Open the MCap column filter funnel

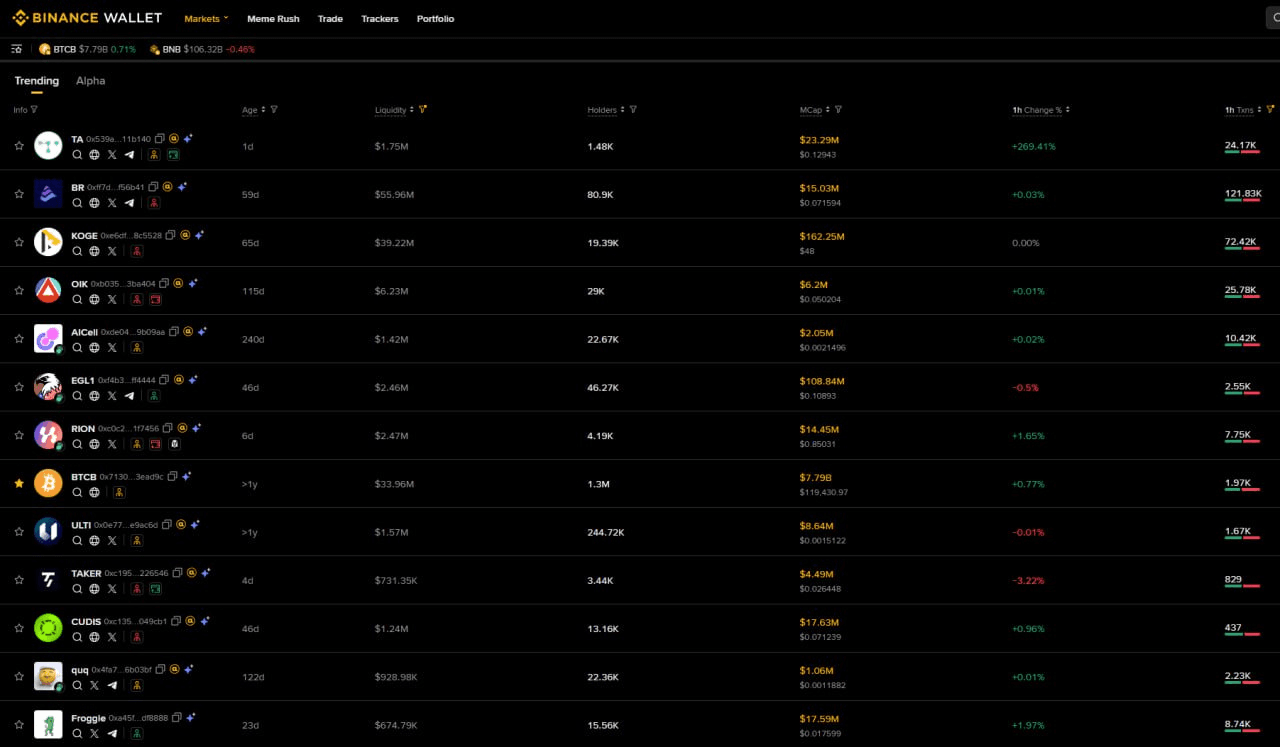tap(838, 110)
